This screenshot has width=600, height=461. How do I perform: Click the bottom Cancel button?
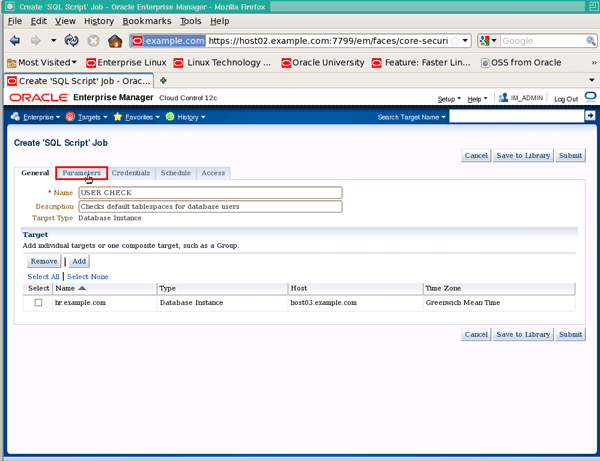click(x=476, y=334)
